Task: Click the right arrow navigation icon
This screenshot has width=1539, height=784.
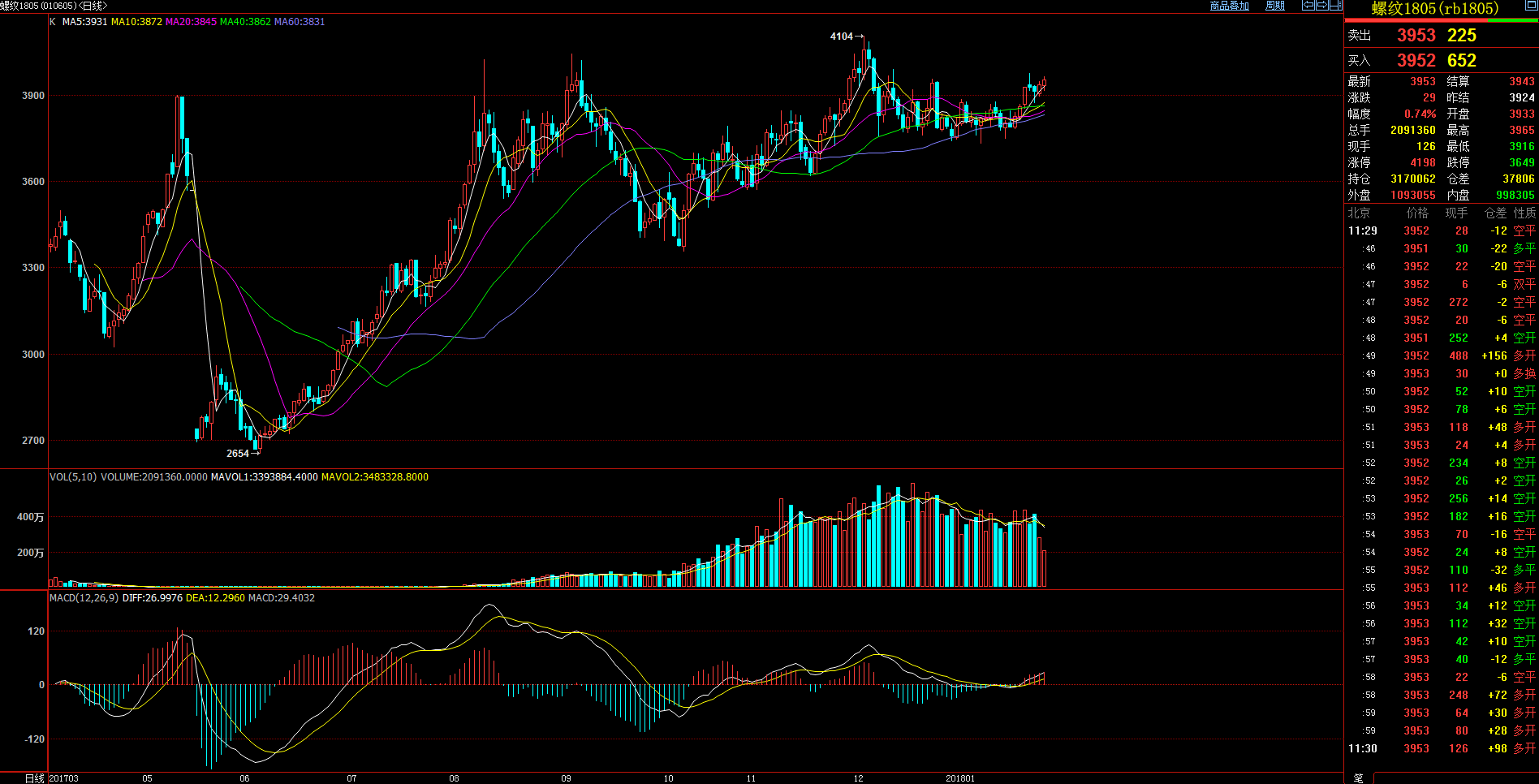Action: (1321, 6)
